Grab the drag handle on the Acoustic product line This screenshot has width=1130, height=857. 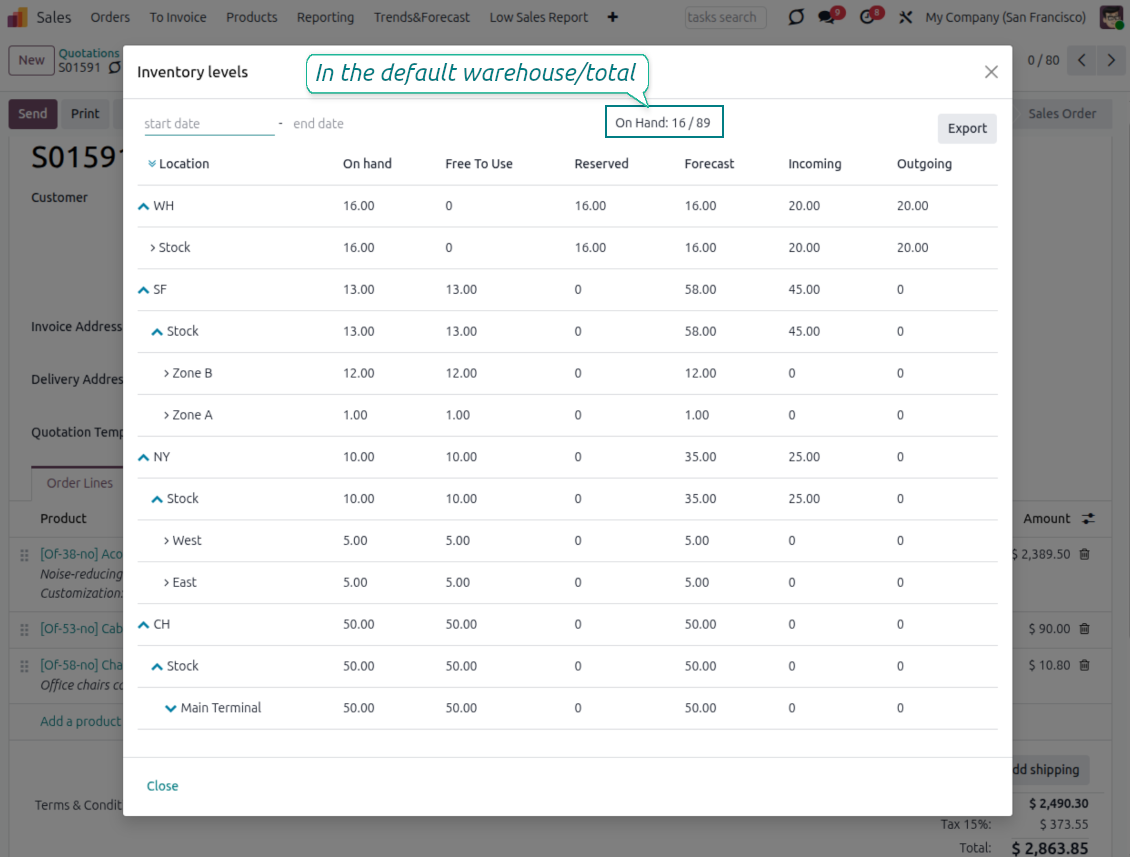tap(23, 554)
